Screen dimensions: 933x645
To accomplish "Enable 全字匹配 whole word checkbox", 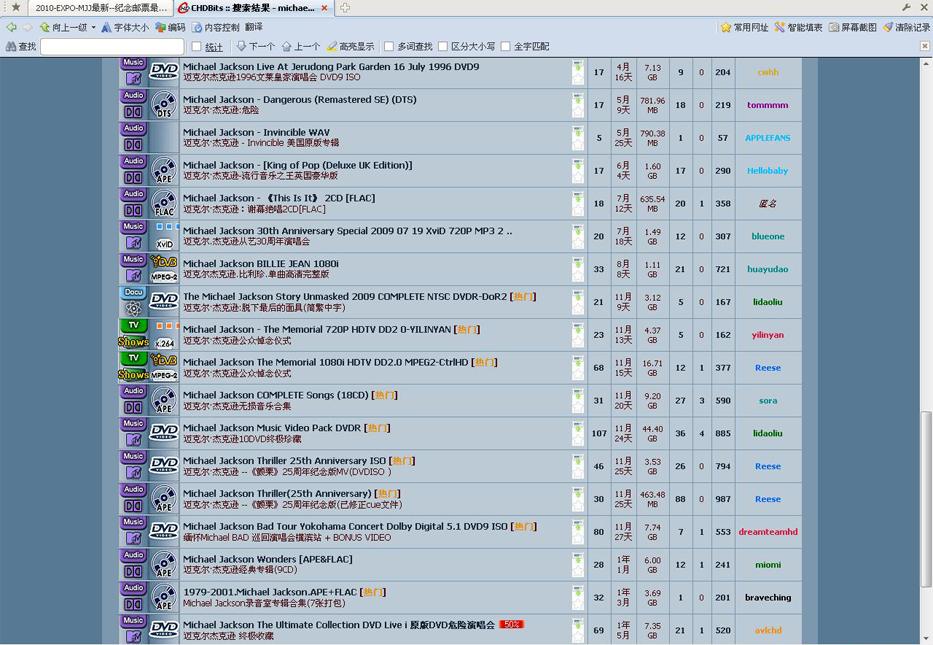I will 506,46.
